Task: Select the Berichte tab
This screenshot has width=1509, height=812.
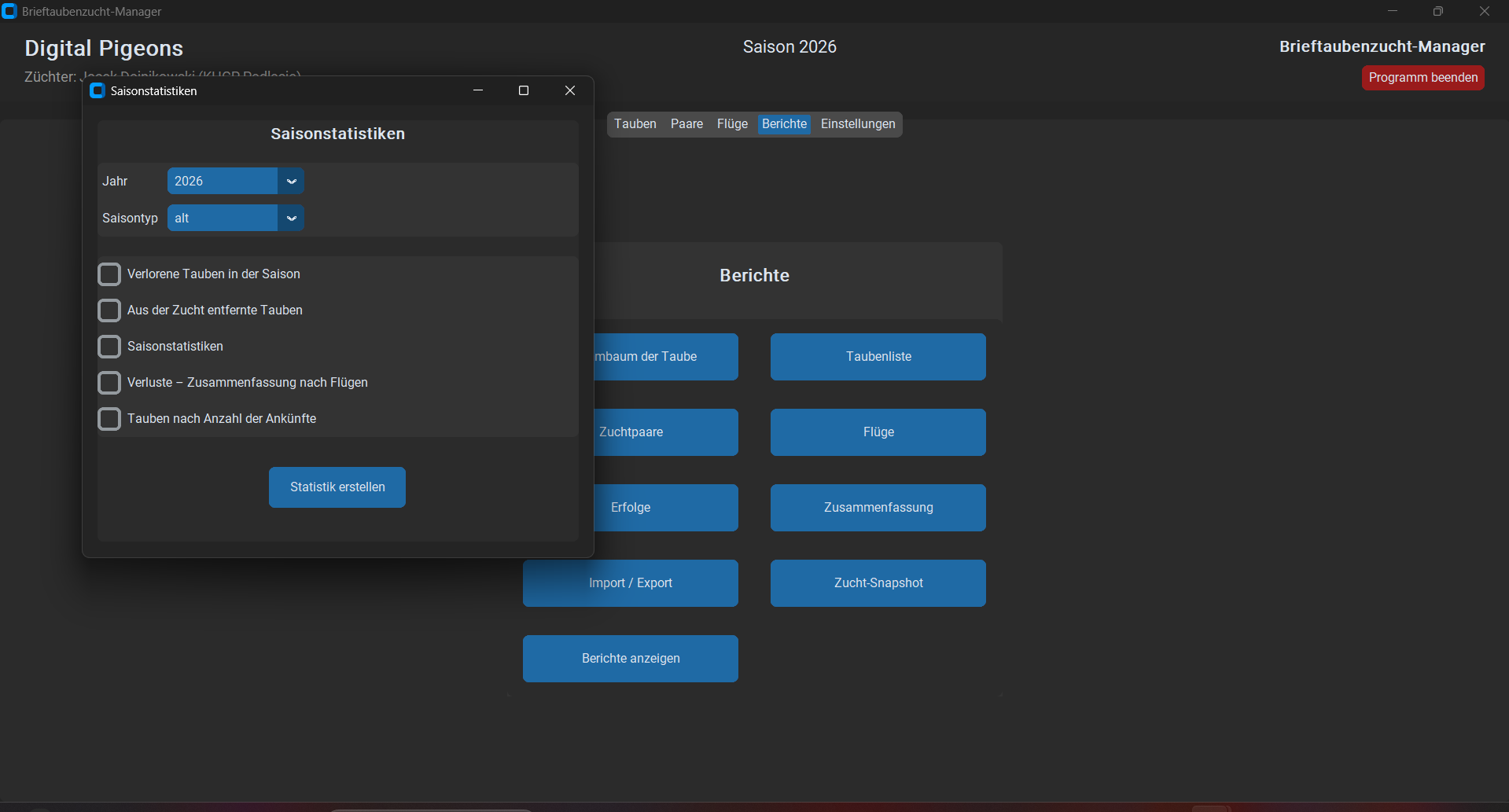Action: coord(784,124)
